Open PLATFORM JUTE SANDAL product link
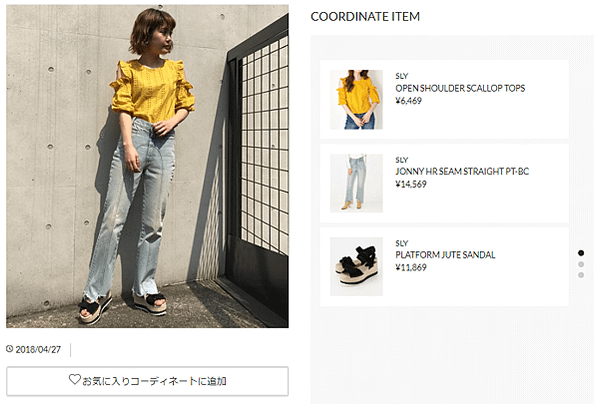This screenshot has width=599, height=404. point(445,255)
